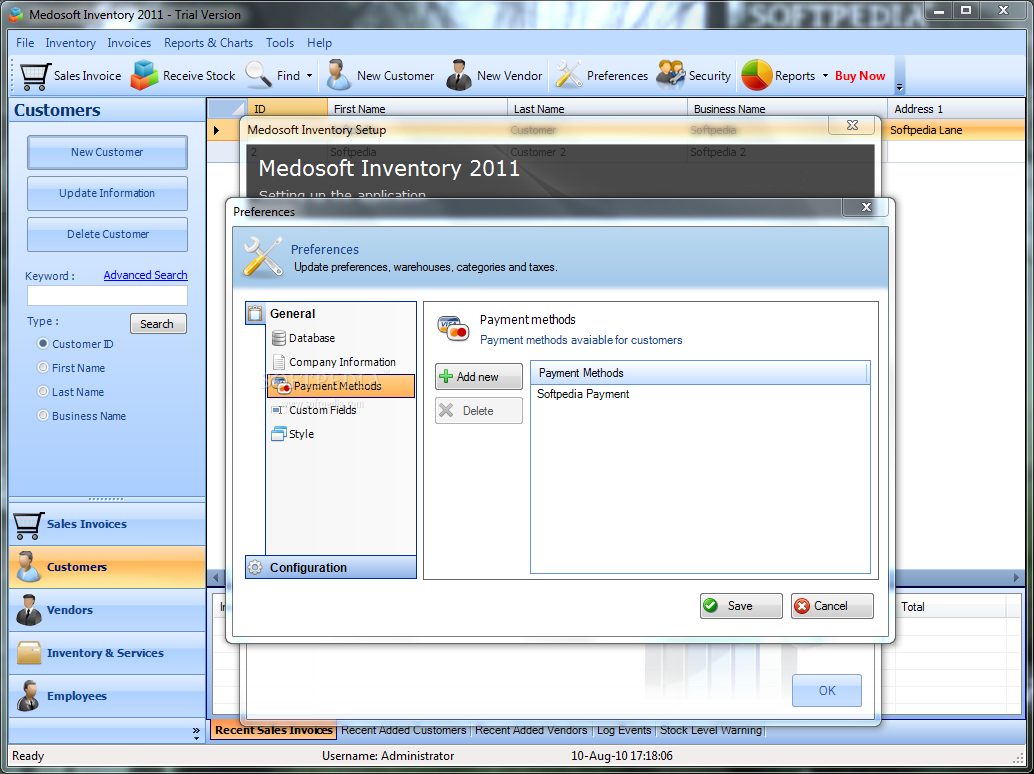Image resolution: width=1034 pixels, height=774 pixels.
Task: Click the Configuration gear icon
Action: (x=255, y=568)
